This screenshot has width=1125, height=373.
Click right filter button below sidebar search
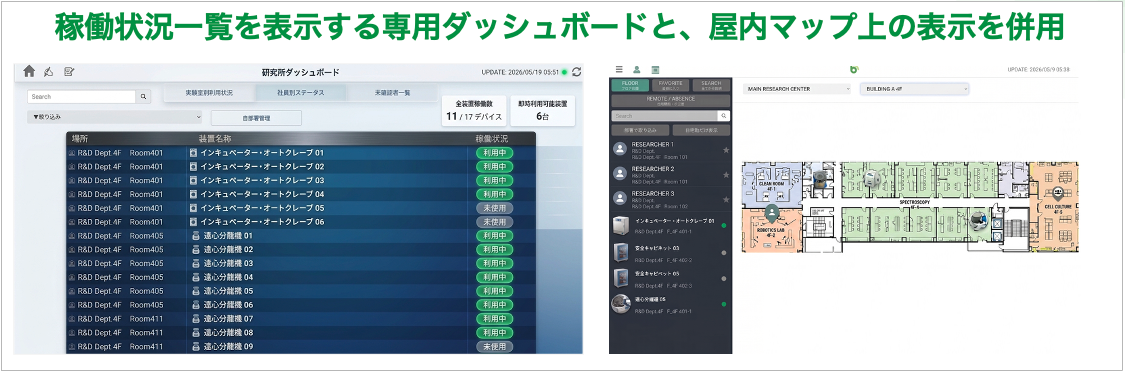(701, 131)
